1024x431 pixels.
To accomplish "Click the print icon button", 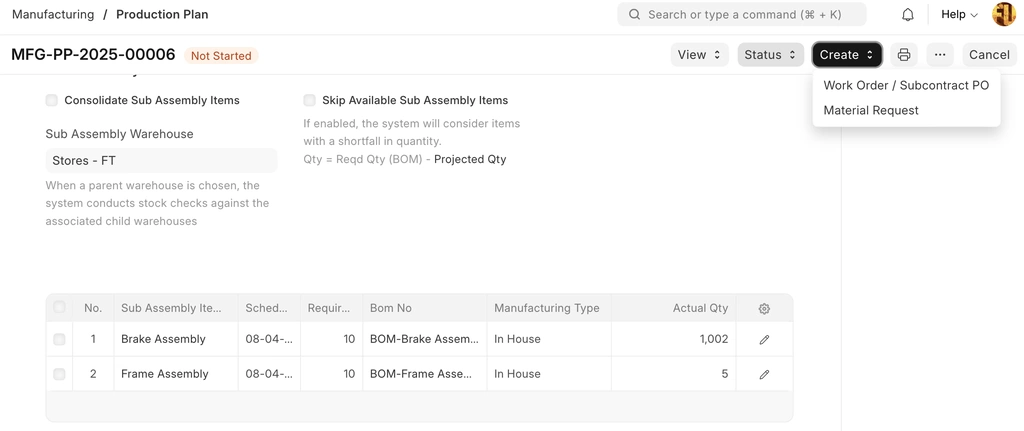I will (x=904, y=55).
